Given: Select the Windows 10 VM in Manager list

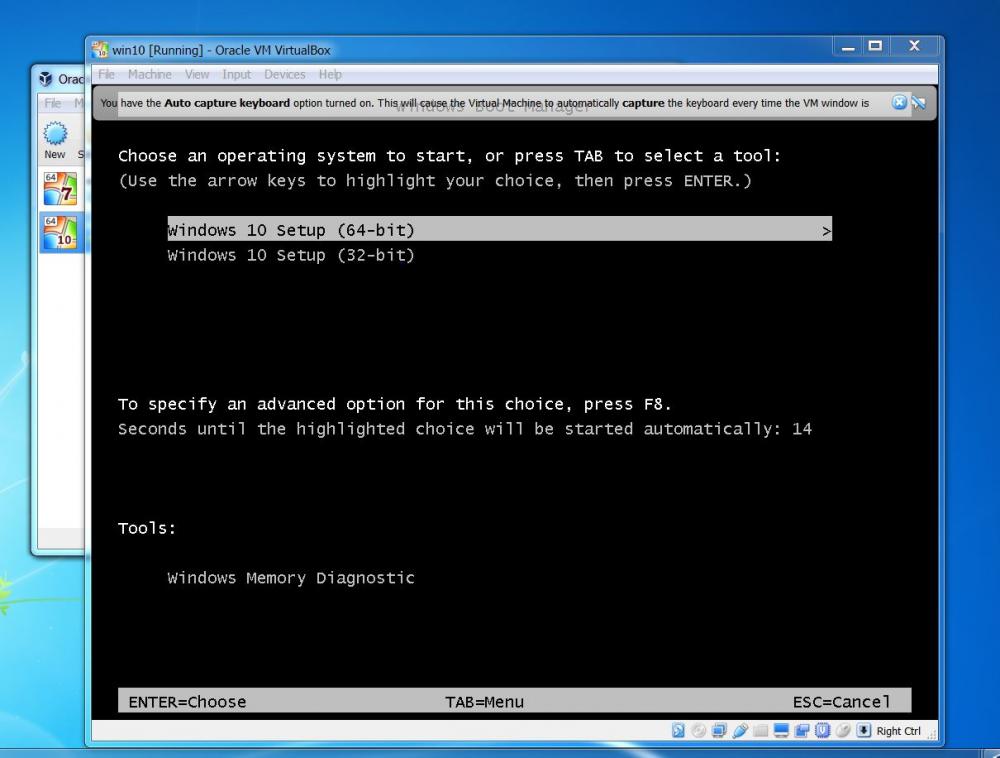Looking at the screenshot, I should (60, 232).
